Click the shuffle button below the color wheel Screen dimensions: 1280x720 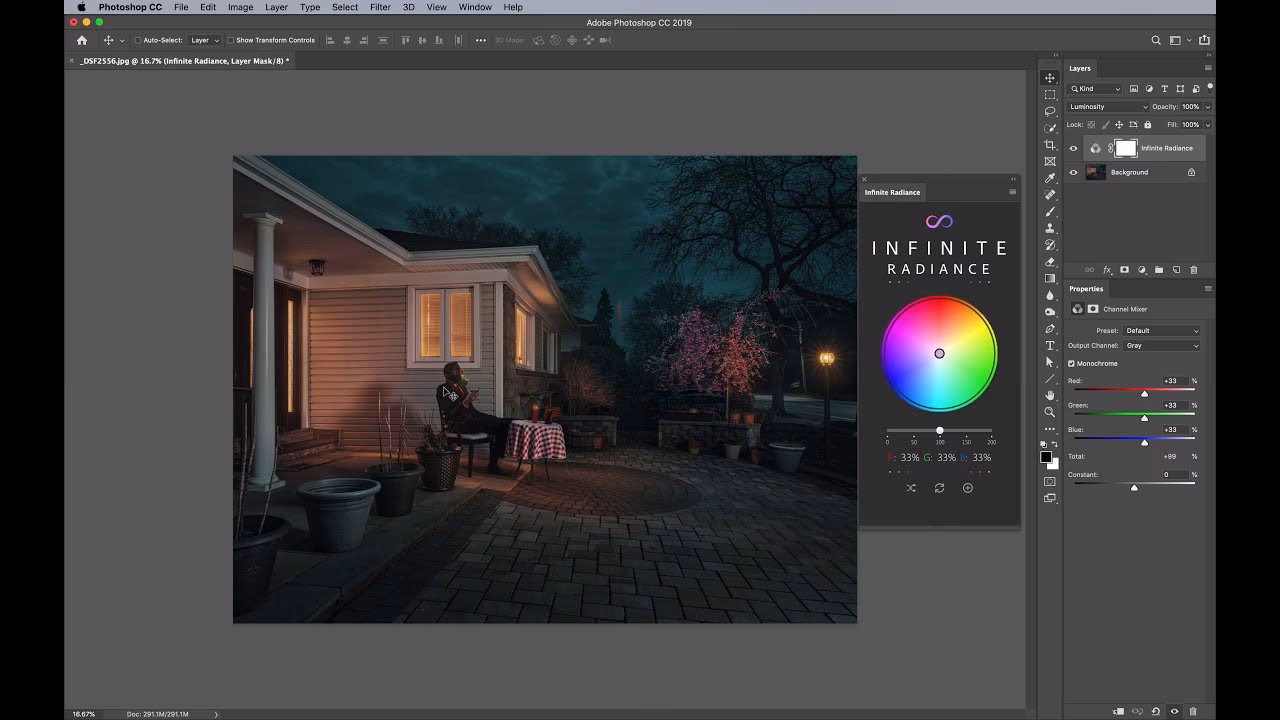coord(911,488)
